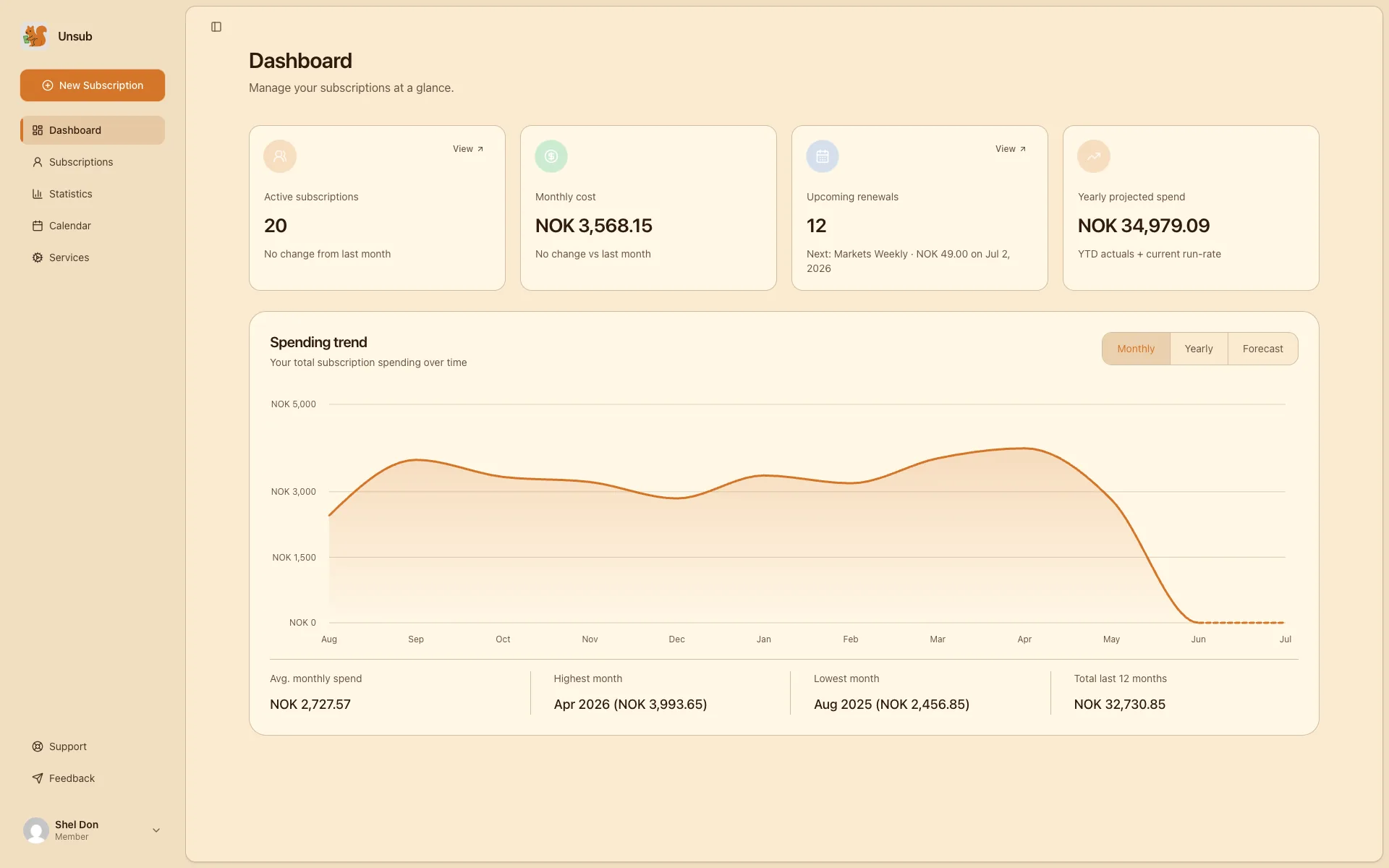Expand the Shel Don account chevron
The image size is (1389, 868).
coord(156,830)
